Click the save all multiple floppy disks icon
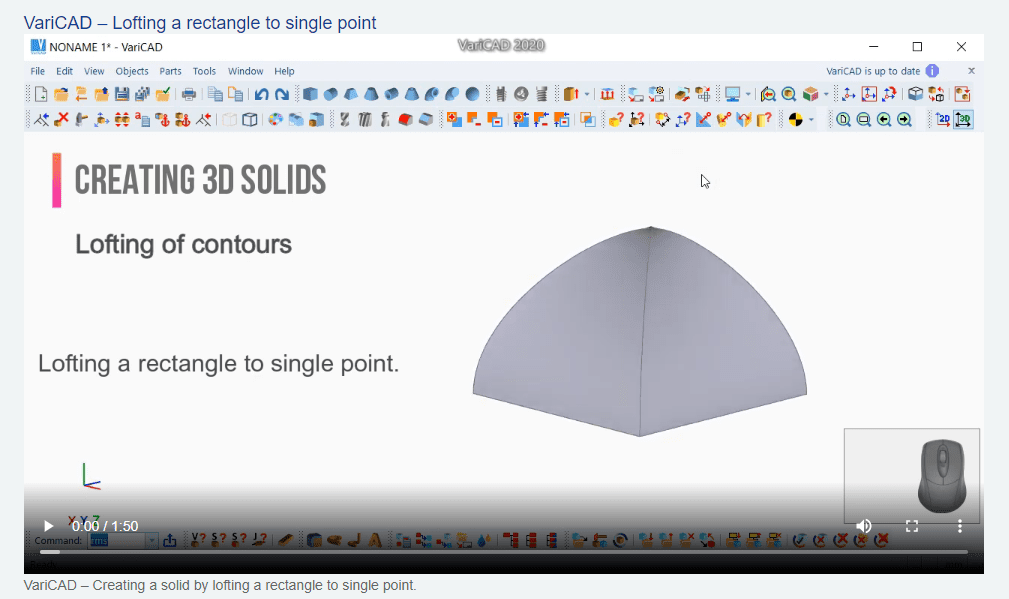The image size is (1009, 599). pos(142,95)
